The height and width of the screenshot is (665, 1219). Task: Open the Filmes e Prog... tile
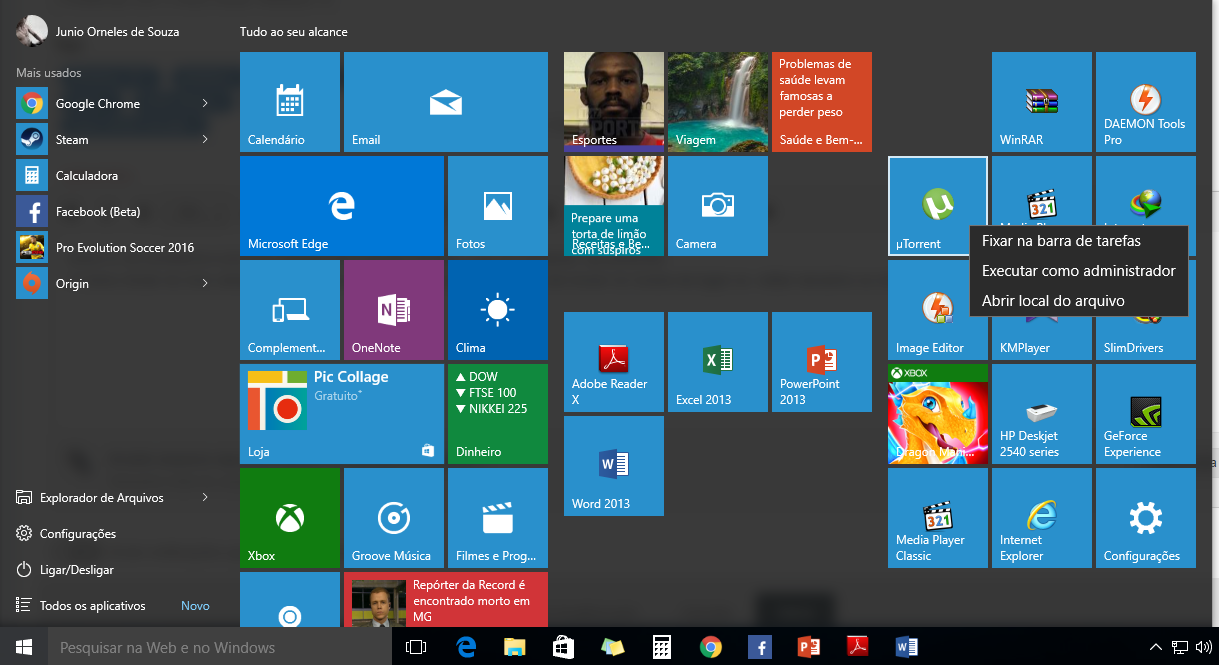pyautogui.click(x=498, y=517)
